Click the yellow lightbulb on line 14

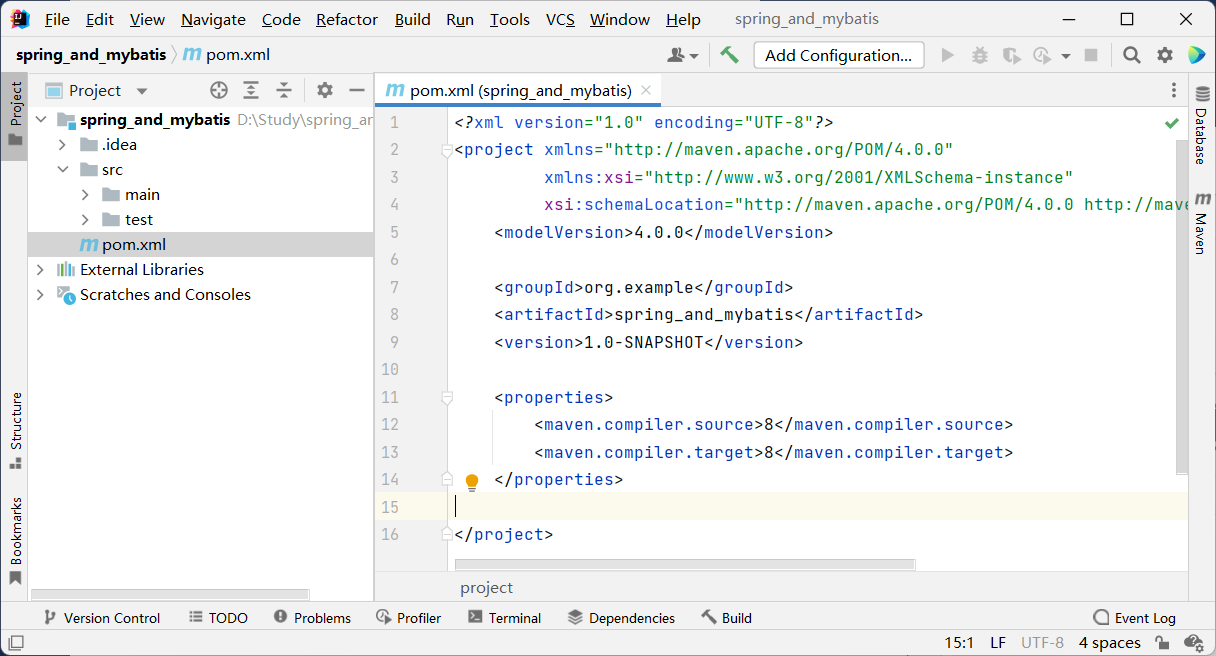(472, 483)
